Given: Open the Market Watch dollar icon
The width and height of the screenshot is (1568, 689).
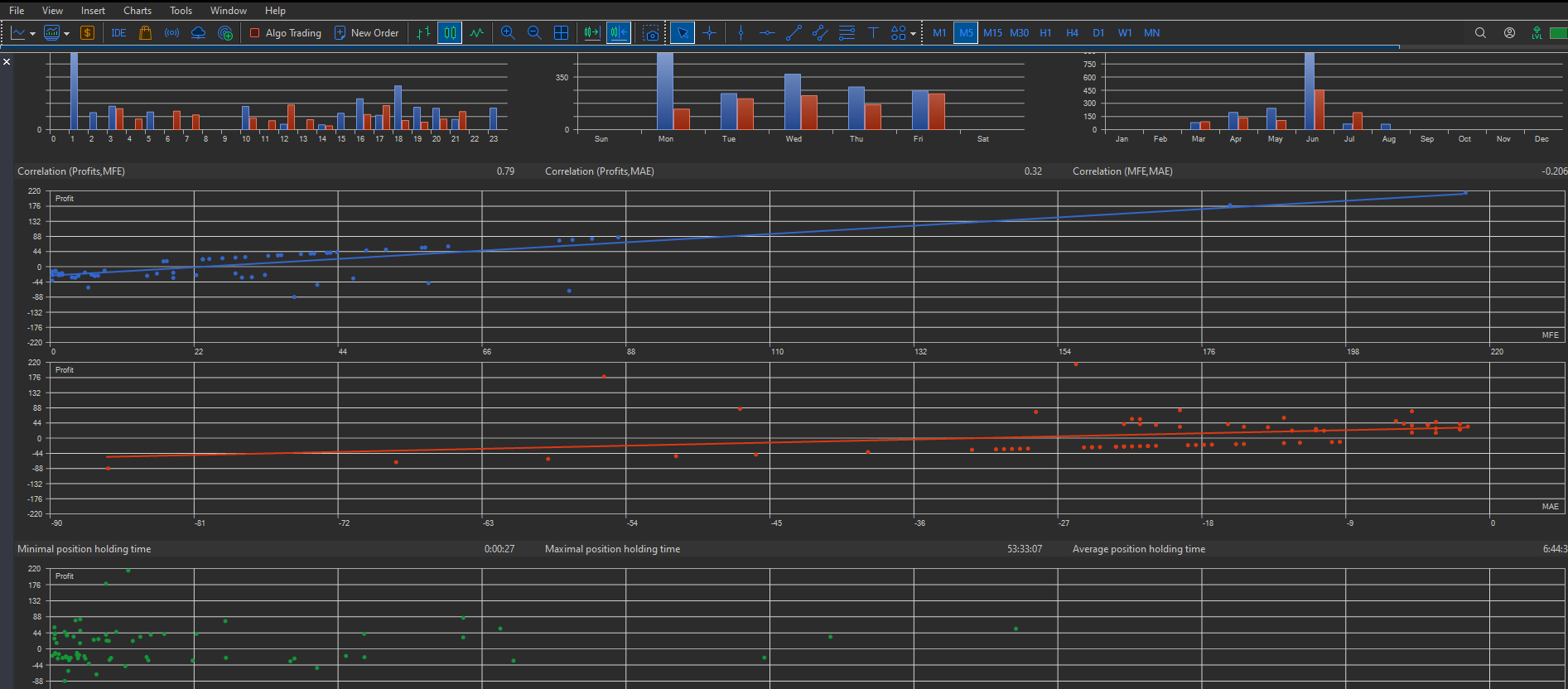Looking at the screenshot, I should (87, 33).
